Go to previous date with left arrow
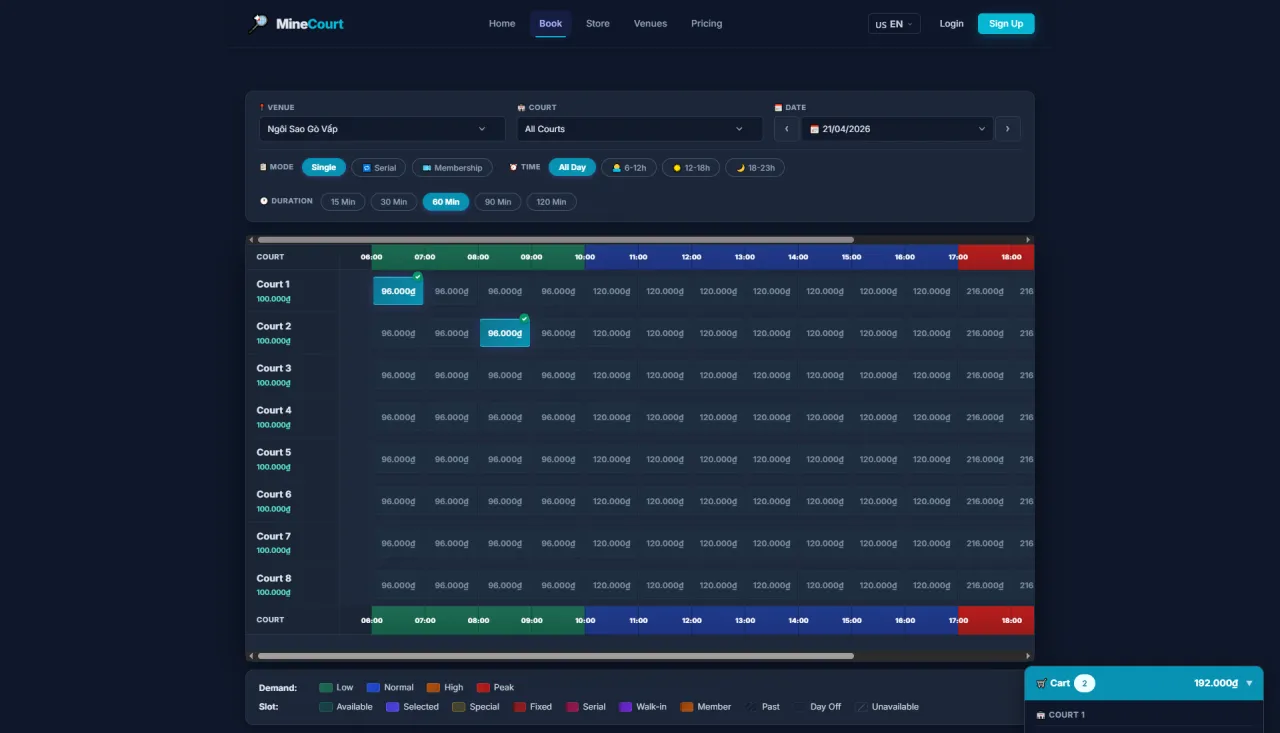This screenshot has width=1280, height=733. tap(786, 129)
